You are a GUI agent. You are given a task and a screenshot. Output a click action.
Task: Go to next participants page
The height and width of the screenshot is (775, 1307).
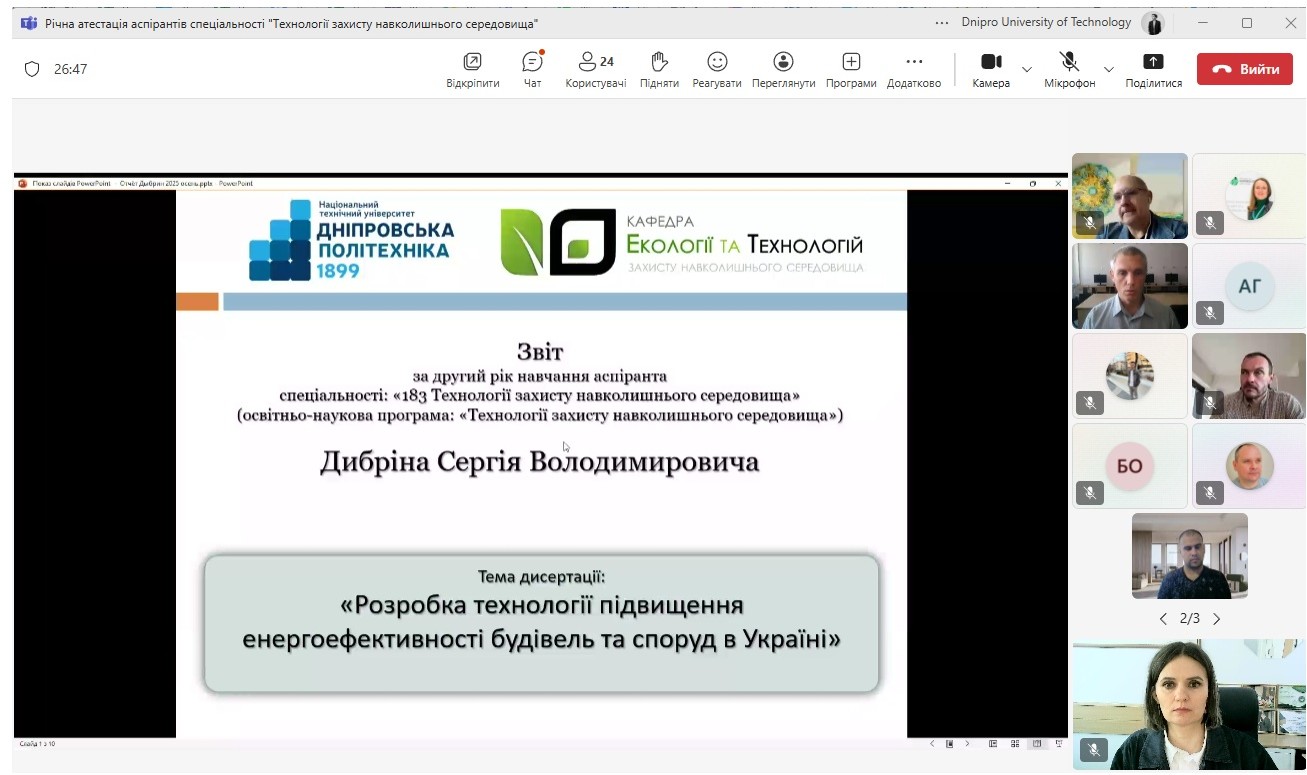[1217, 619]
